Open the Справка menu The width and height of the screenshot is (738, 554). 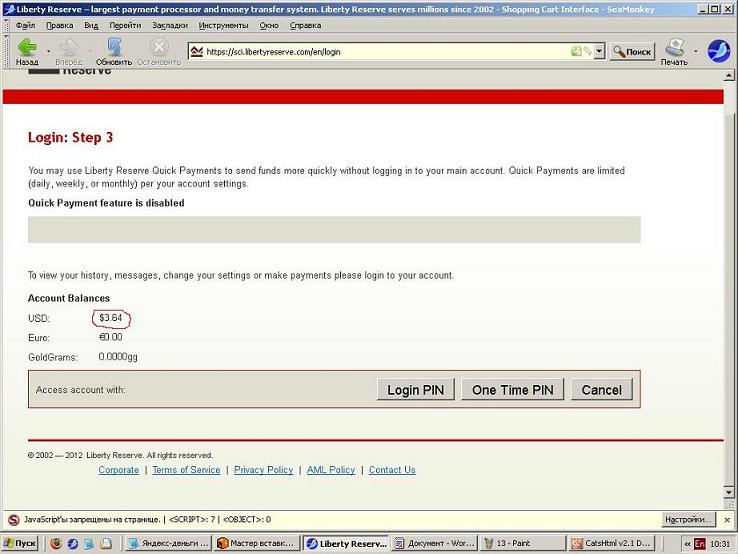click(305, 25)
